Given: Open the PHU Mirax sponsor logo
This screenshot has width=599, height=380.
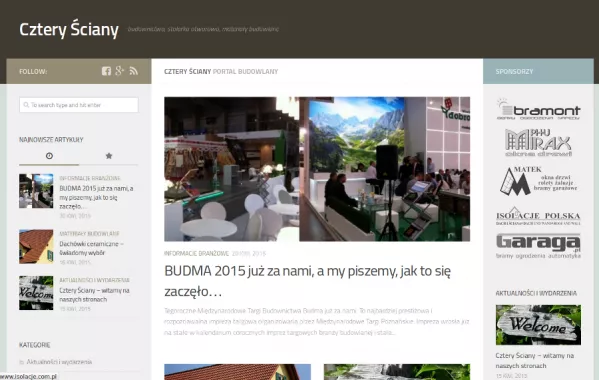Looking at the screenshot, I should 538,143.
